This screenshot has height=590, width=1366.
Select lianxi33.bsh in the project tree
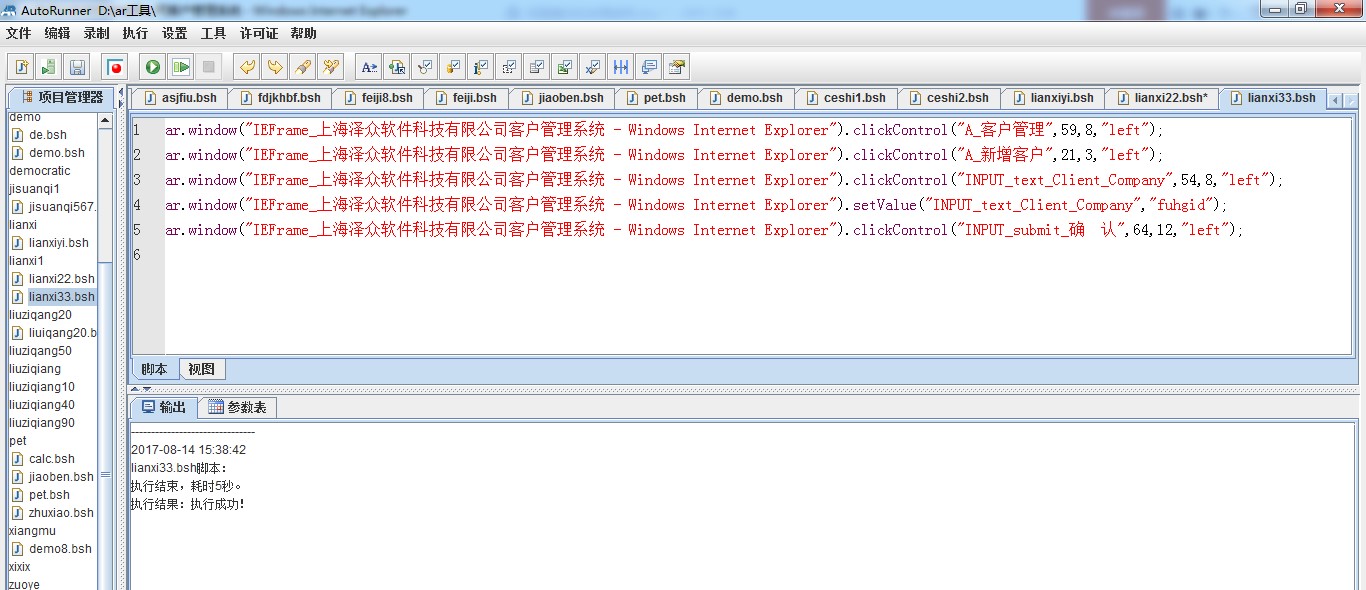pyautogui.click(x=61, y=297)
